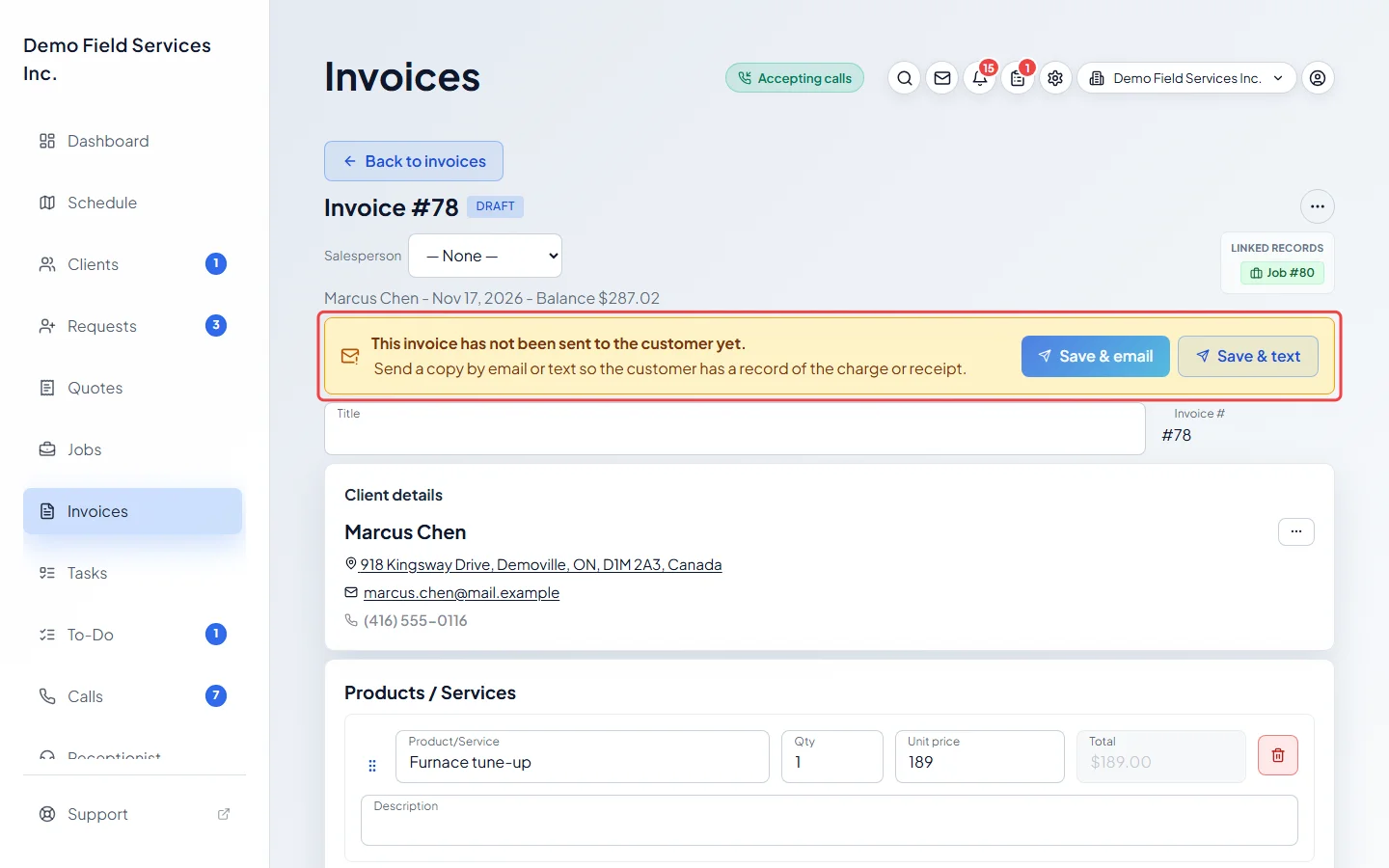Open Schedule in the sidebar
Image resolution: width=1389 pixels, height=868 pixels.
(x=133, y=203)
